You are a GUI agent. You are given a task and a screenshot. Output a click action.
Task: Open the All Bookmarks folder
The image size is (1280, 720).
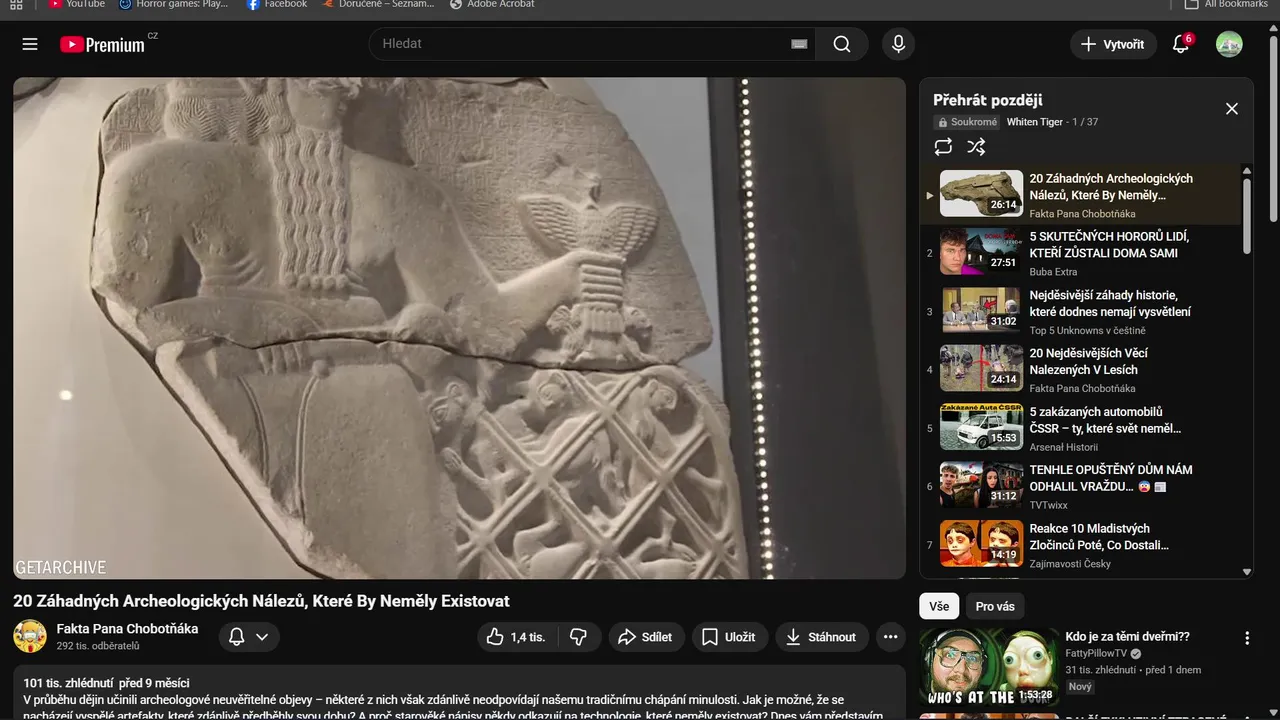tap(1226, 4)
